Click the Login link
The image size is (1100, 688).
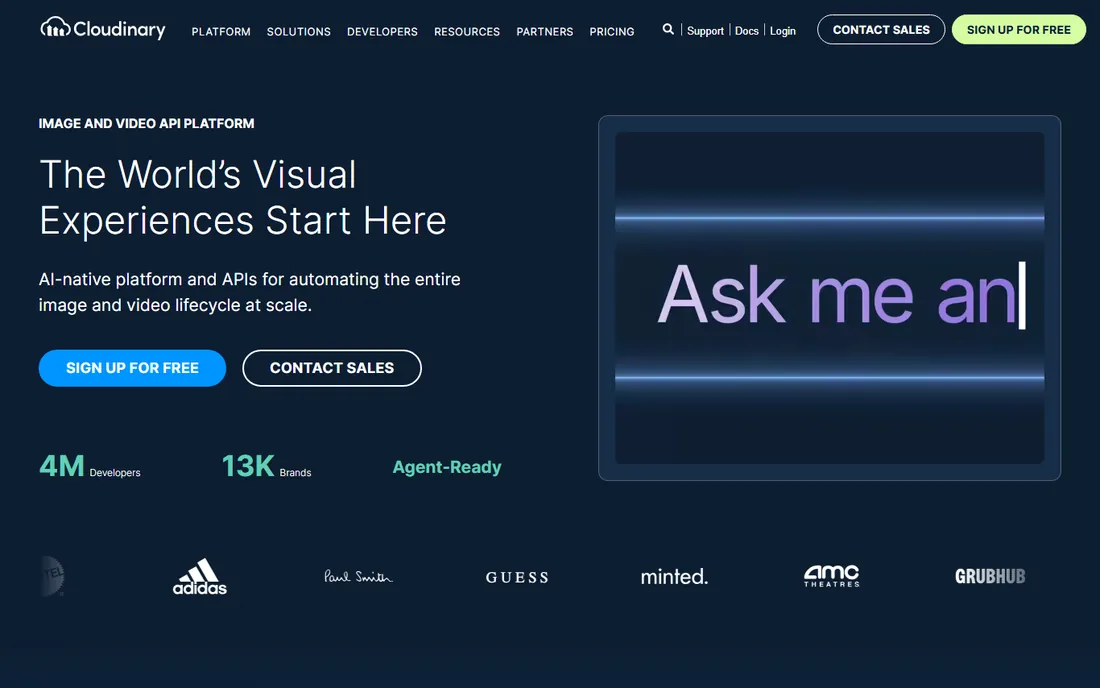point(783,31)
